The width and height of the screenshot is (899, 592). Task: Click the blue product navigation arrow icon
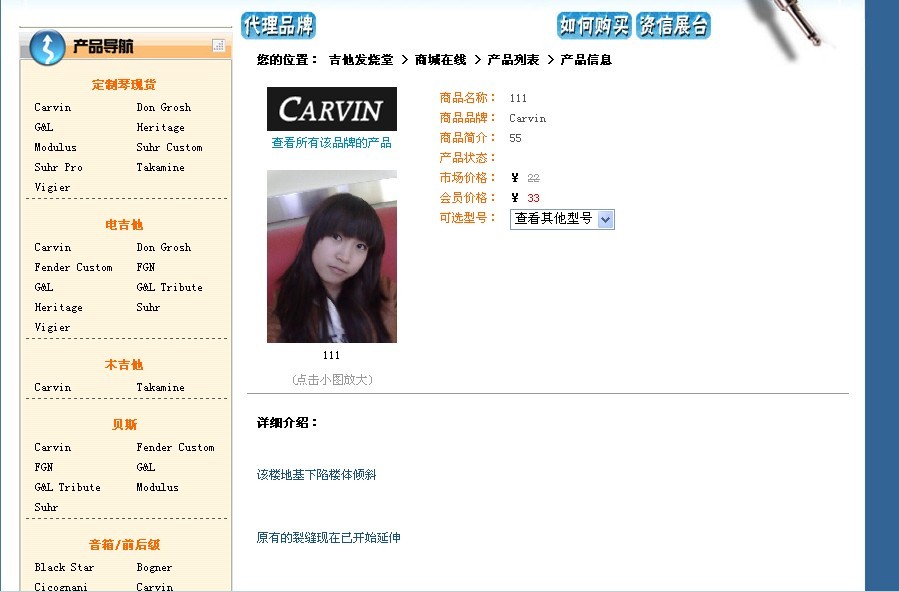coord(47,47)
